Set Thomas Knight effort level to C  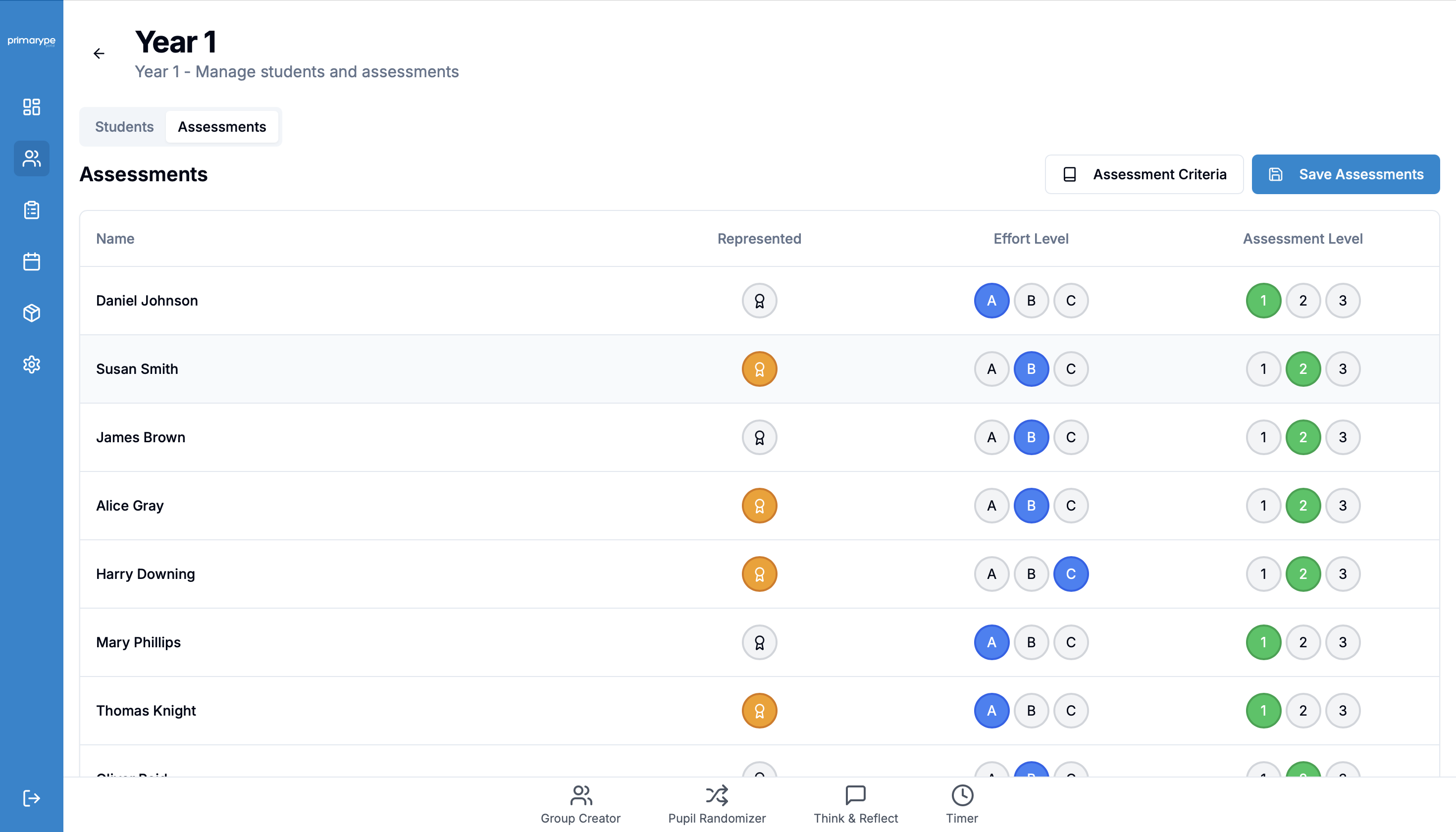click(x=1071, y=710)
